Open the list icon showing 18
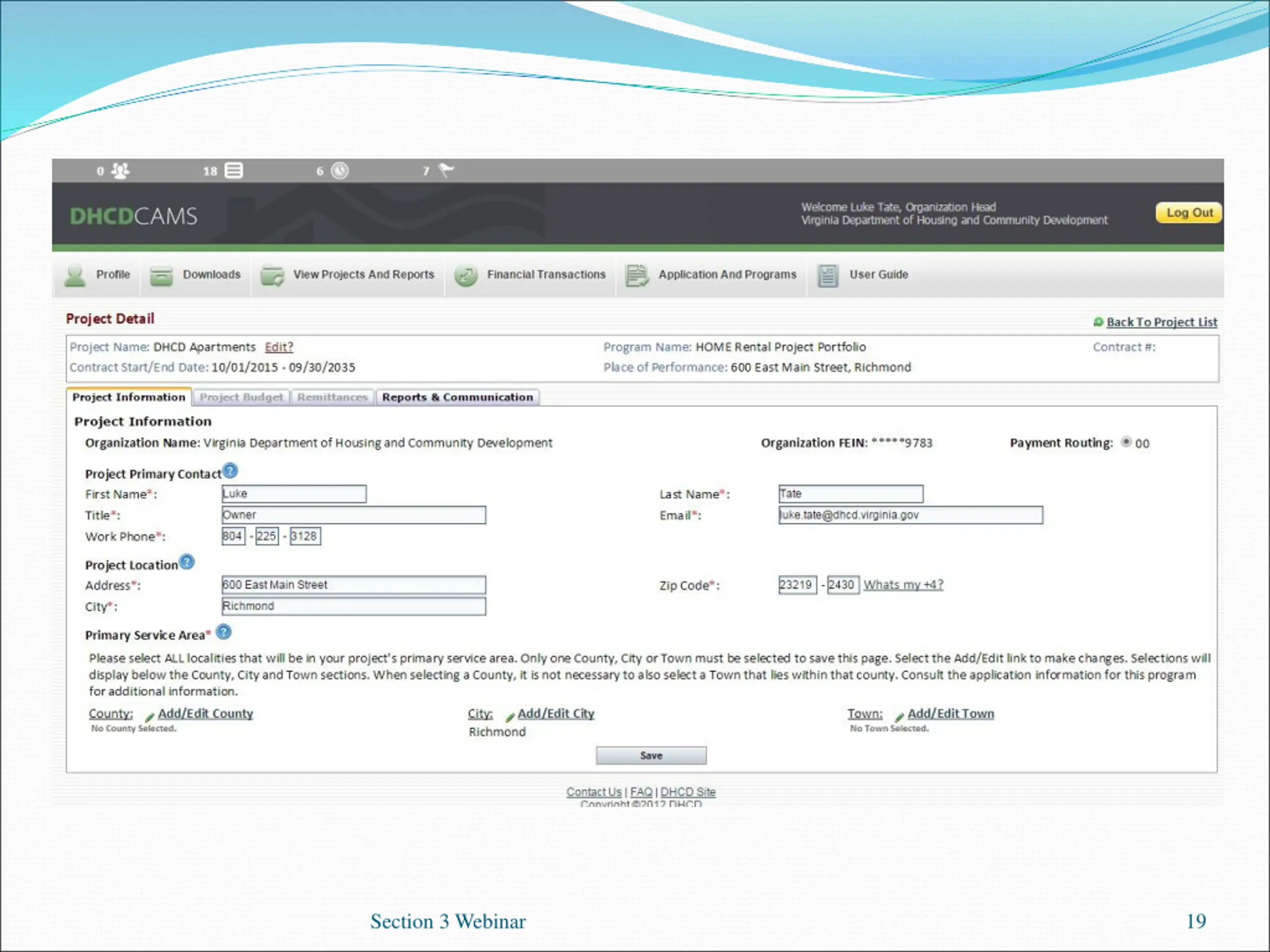Viewport: 1270px width, 952px height. click(233, 171)
